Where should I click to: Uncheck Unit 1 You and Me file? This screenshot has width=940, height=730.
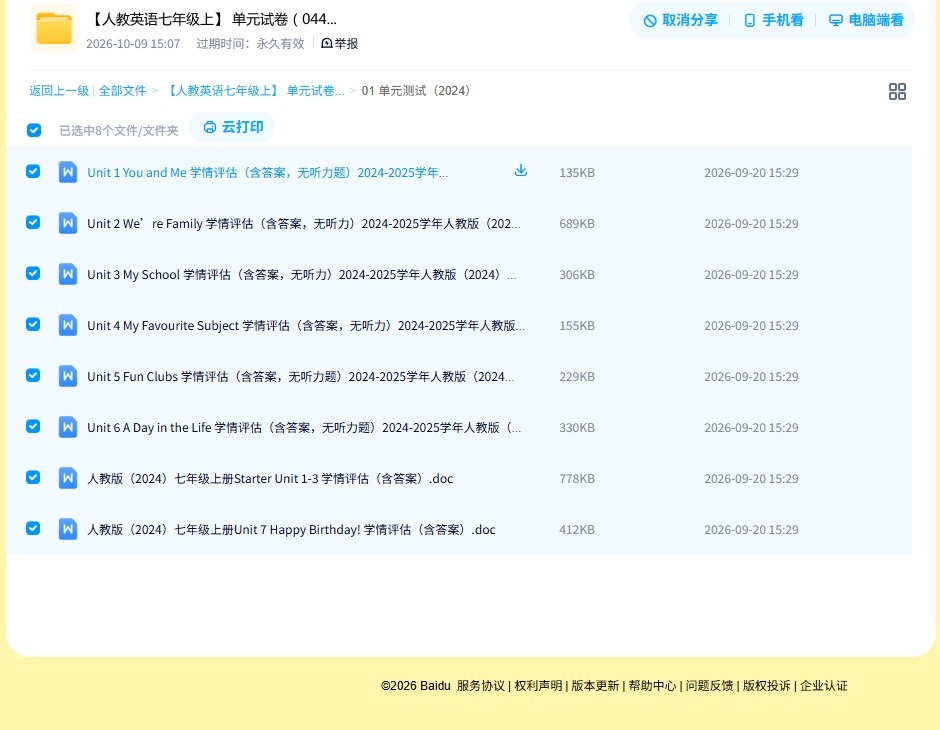coord(33,171)
